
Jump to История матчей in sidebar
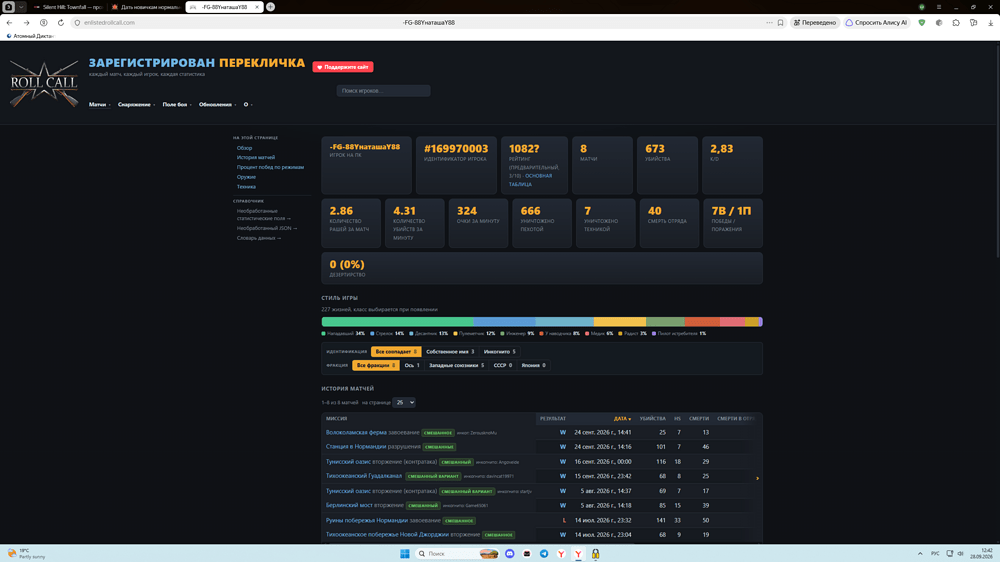click(256, 158)
